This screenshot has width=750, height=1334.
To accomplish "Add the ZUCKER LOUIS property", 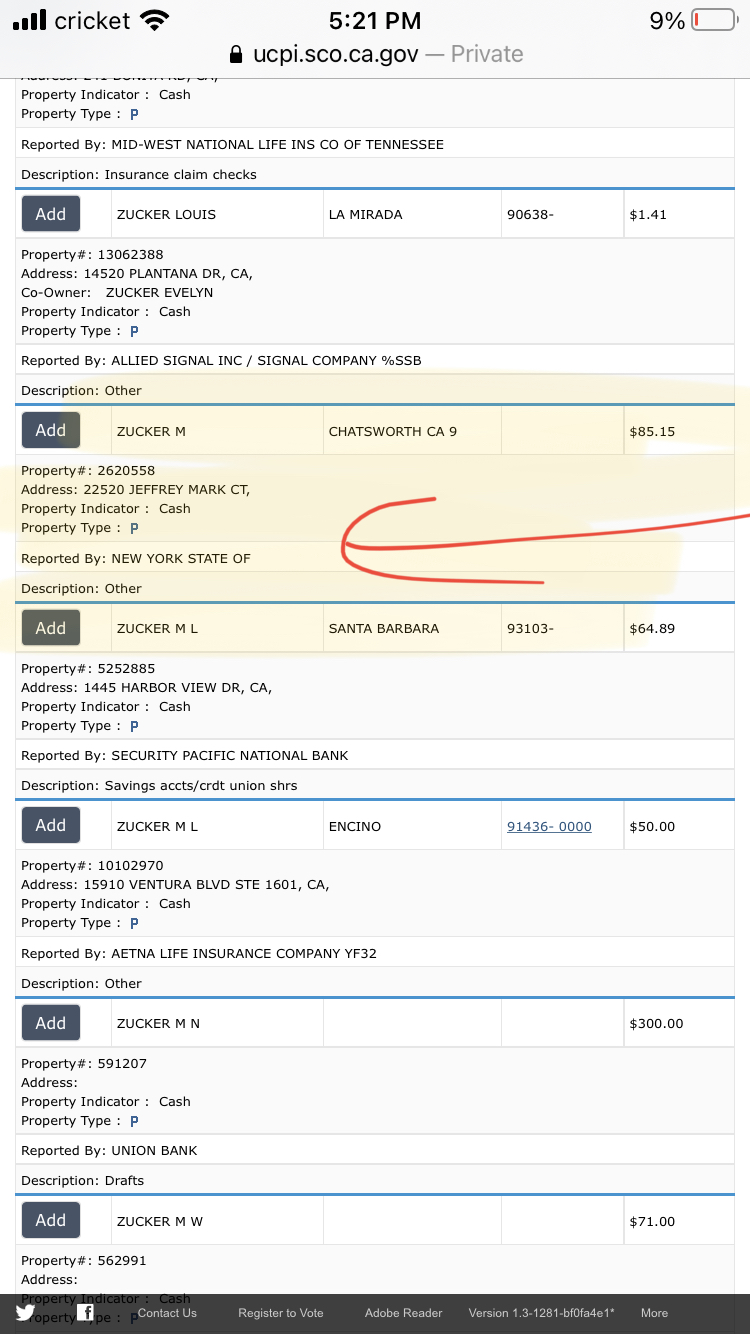I will 51,214.
